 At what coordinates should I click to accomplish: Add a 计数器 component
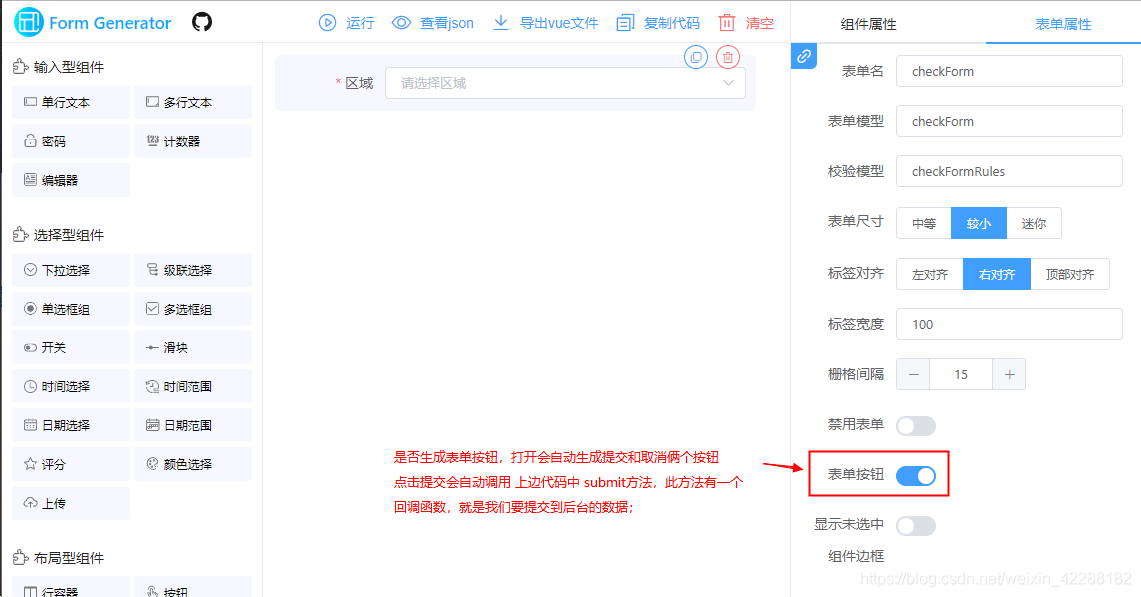pyautogui.click(x=193, y=141)
